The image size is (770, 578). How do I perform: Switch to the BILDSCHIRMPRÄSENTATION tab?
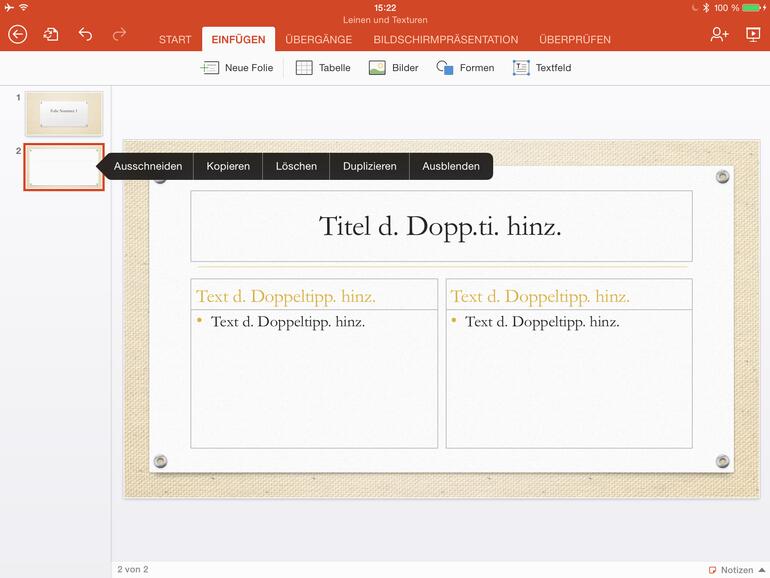pos(445,40)
